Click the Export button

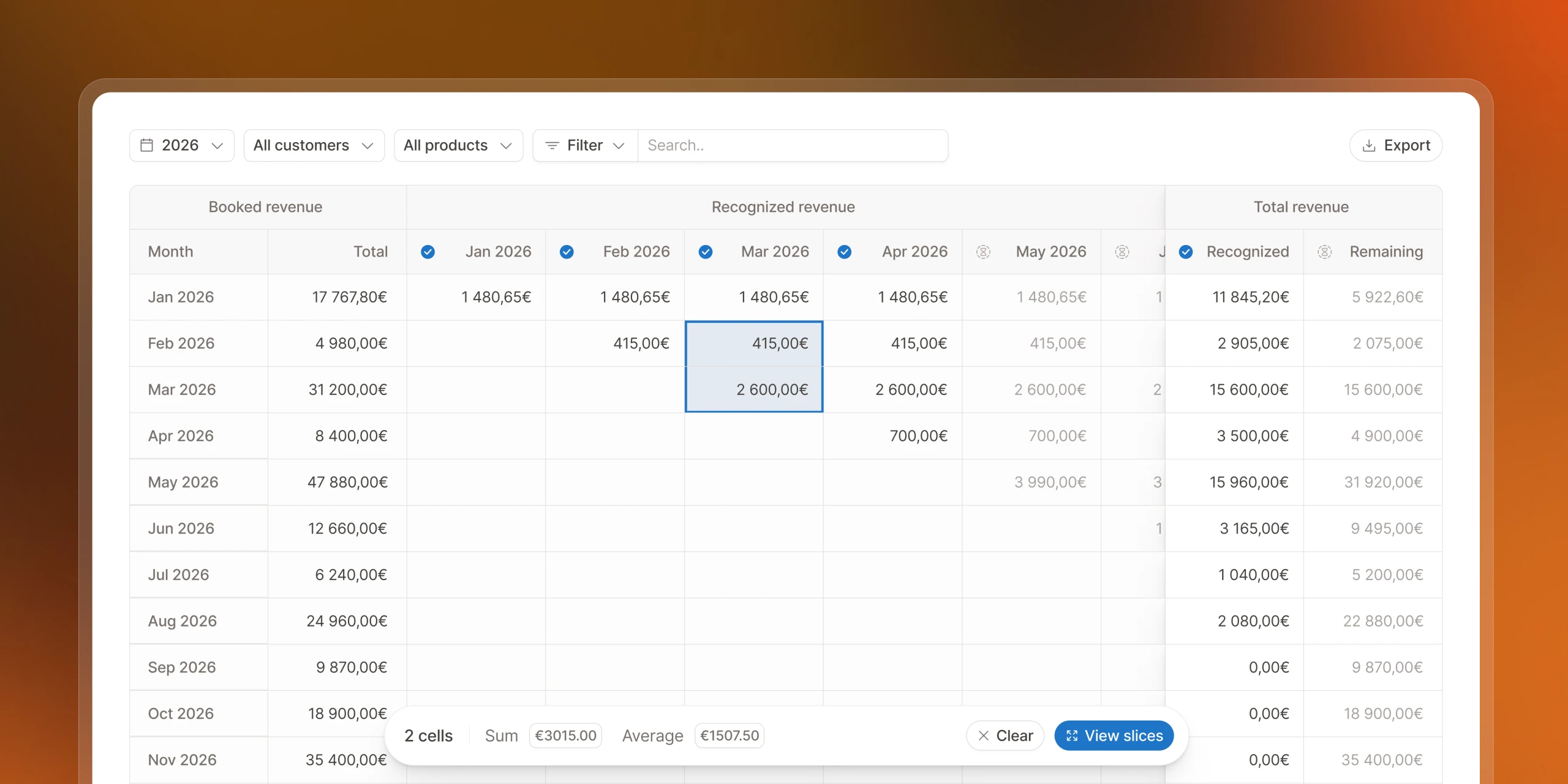click(1396, 145)
